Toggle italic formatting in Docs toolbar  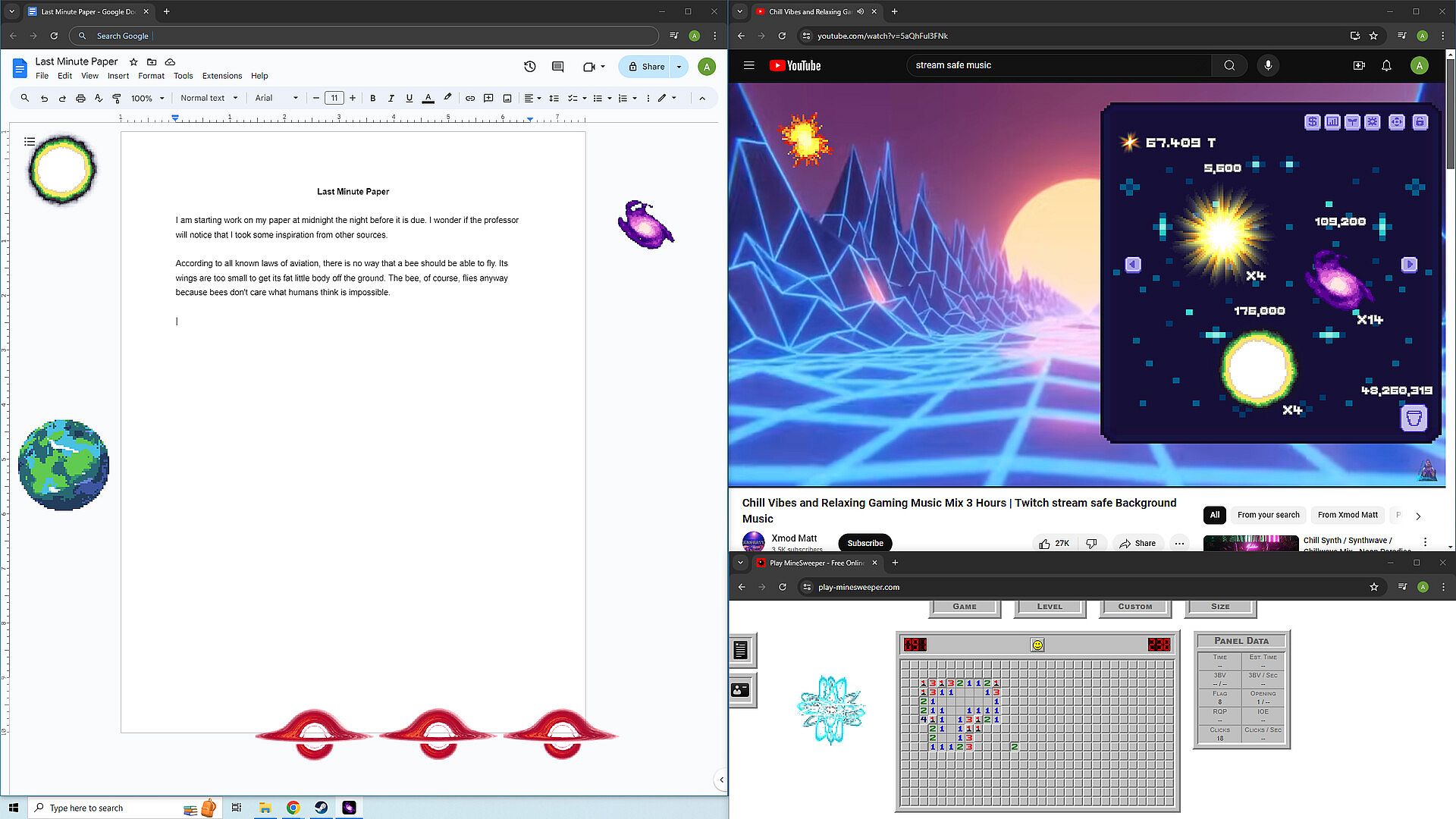coord(391,98)
